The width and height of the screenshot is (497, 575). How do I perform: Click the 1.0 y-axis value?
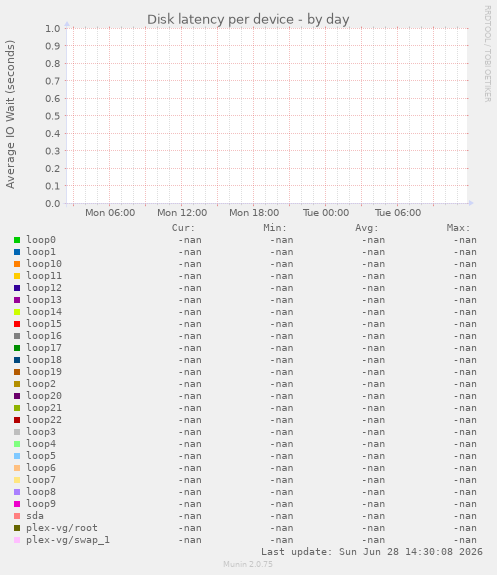[x=53, y=29]
